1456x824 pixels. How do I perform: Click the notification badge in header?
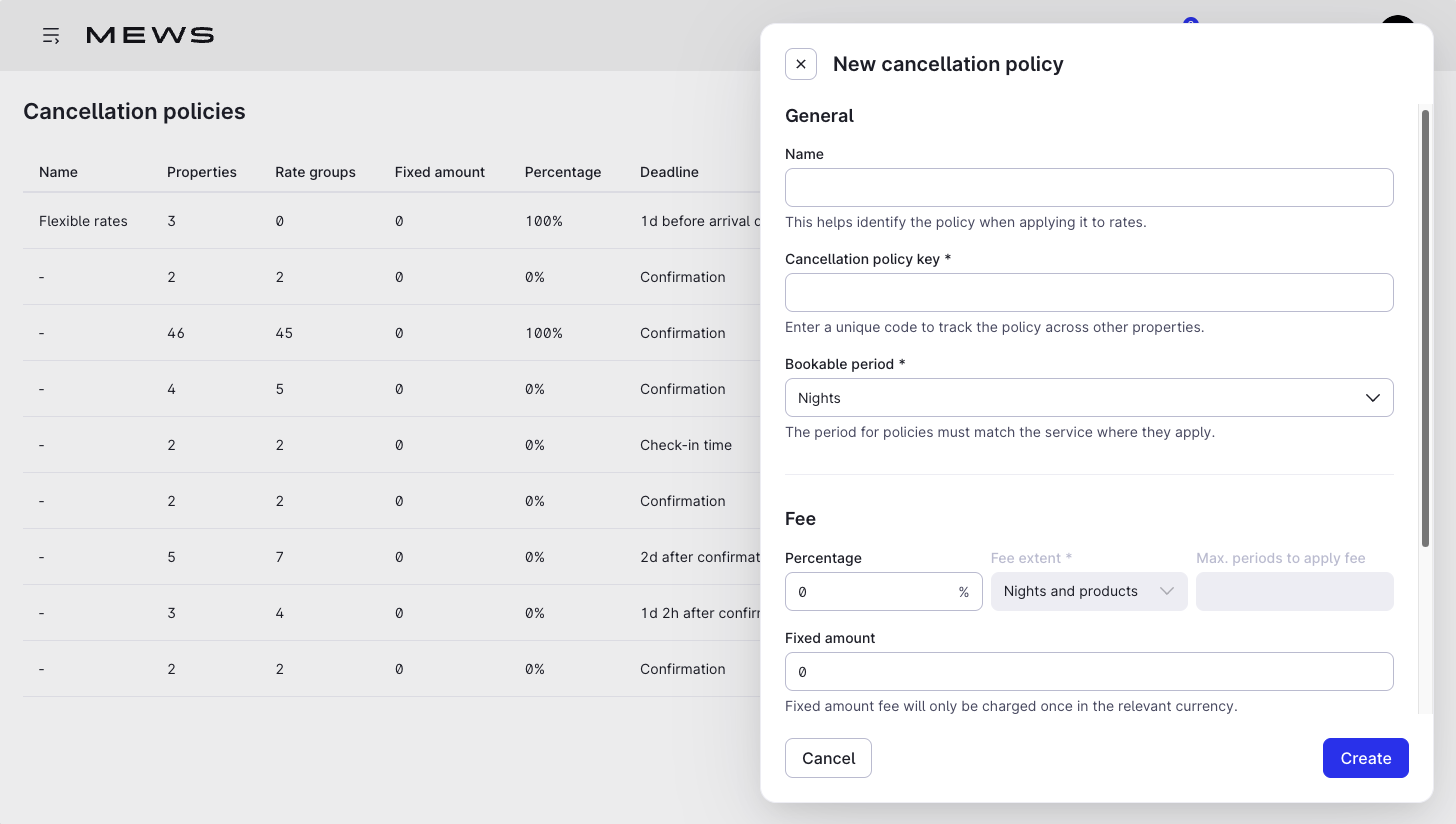click(x=1190, y=21)
